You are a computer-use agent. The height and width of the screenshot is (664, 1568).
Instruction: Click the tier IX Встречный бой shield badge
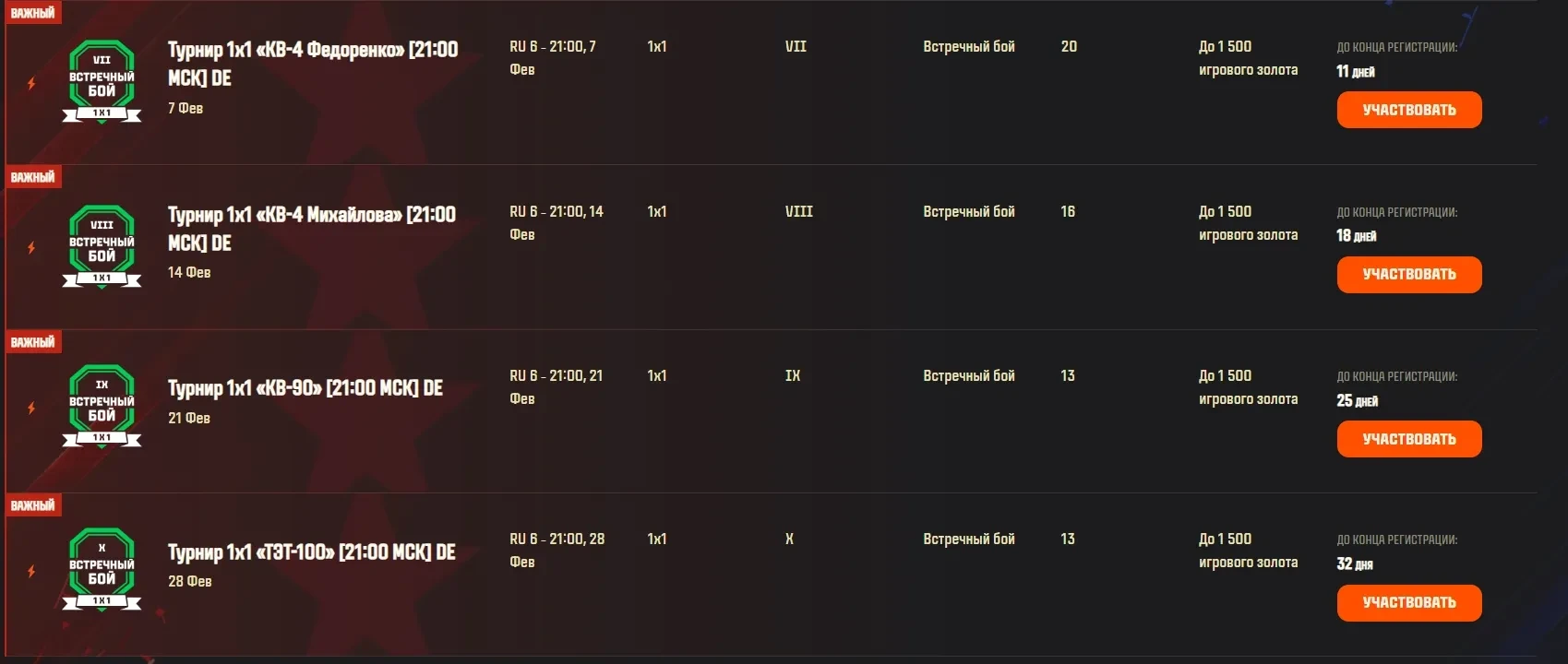point(102,407)
